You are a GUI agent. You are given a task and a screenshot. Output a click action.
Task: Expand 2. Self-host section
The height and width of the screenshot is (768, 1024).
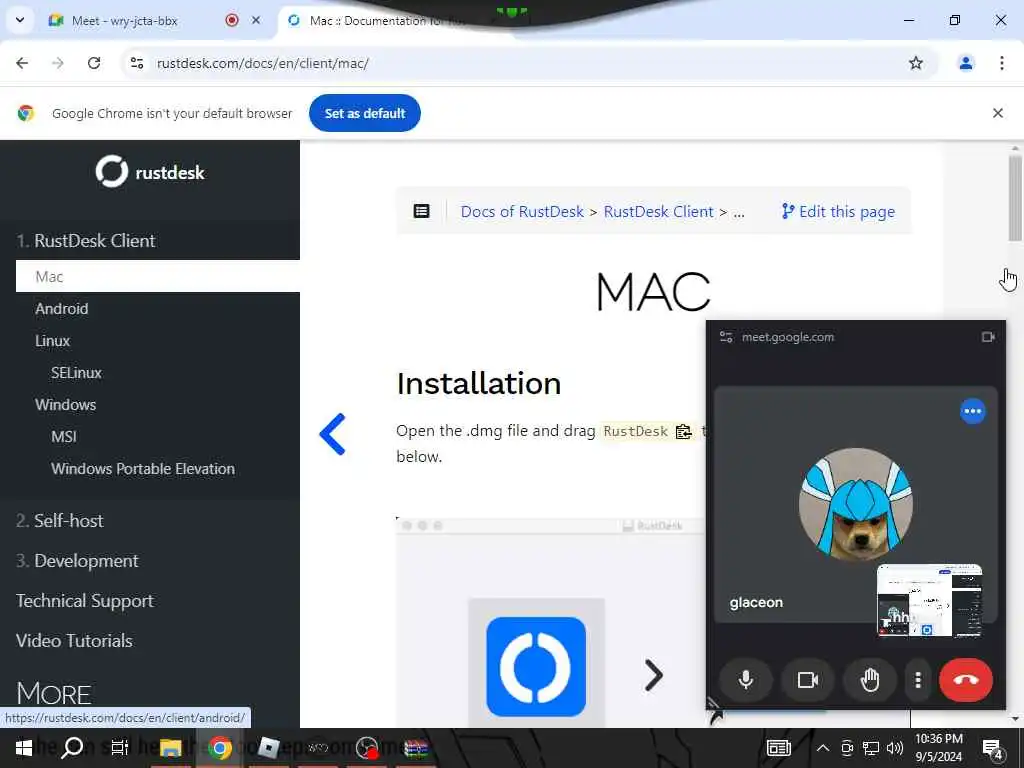[x=59, y=520]
